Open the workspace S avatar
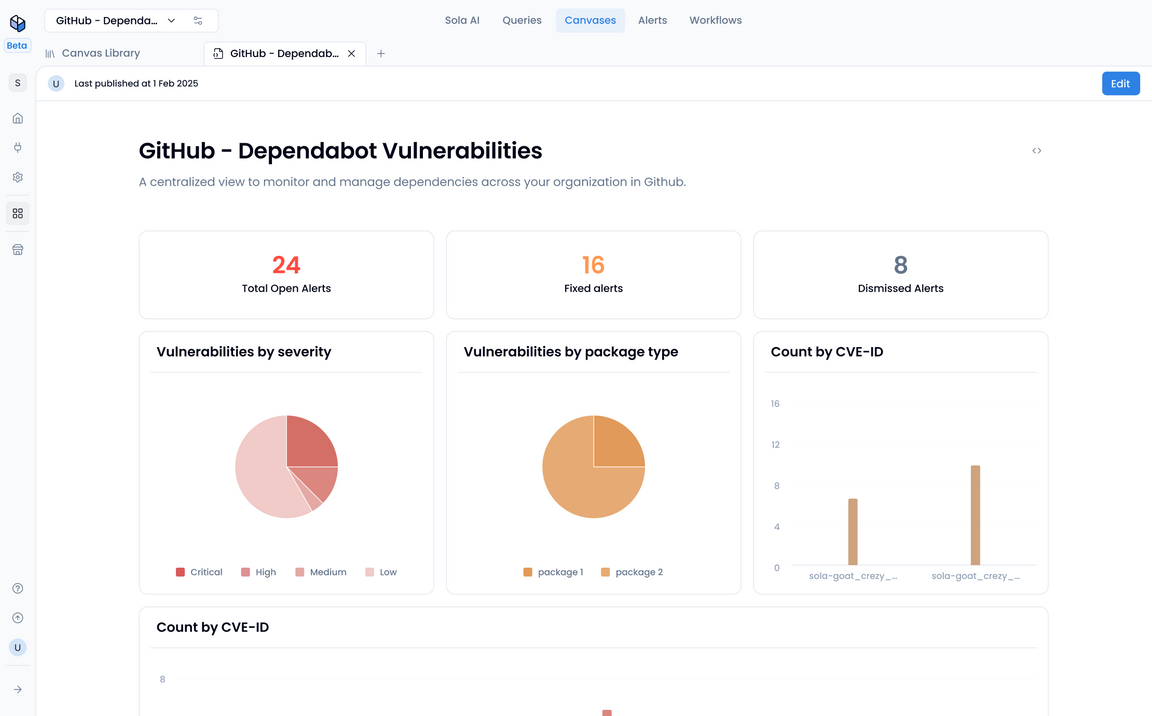Viewport: 1152px width, 716px height. point(18,83)
